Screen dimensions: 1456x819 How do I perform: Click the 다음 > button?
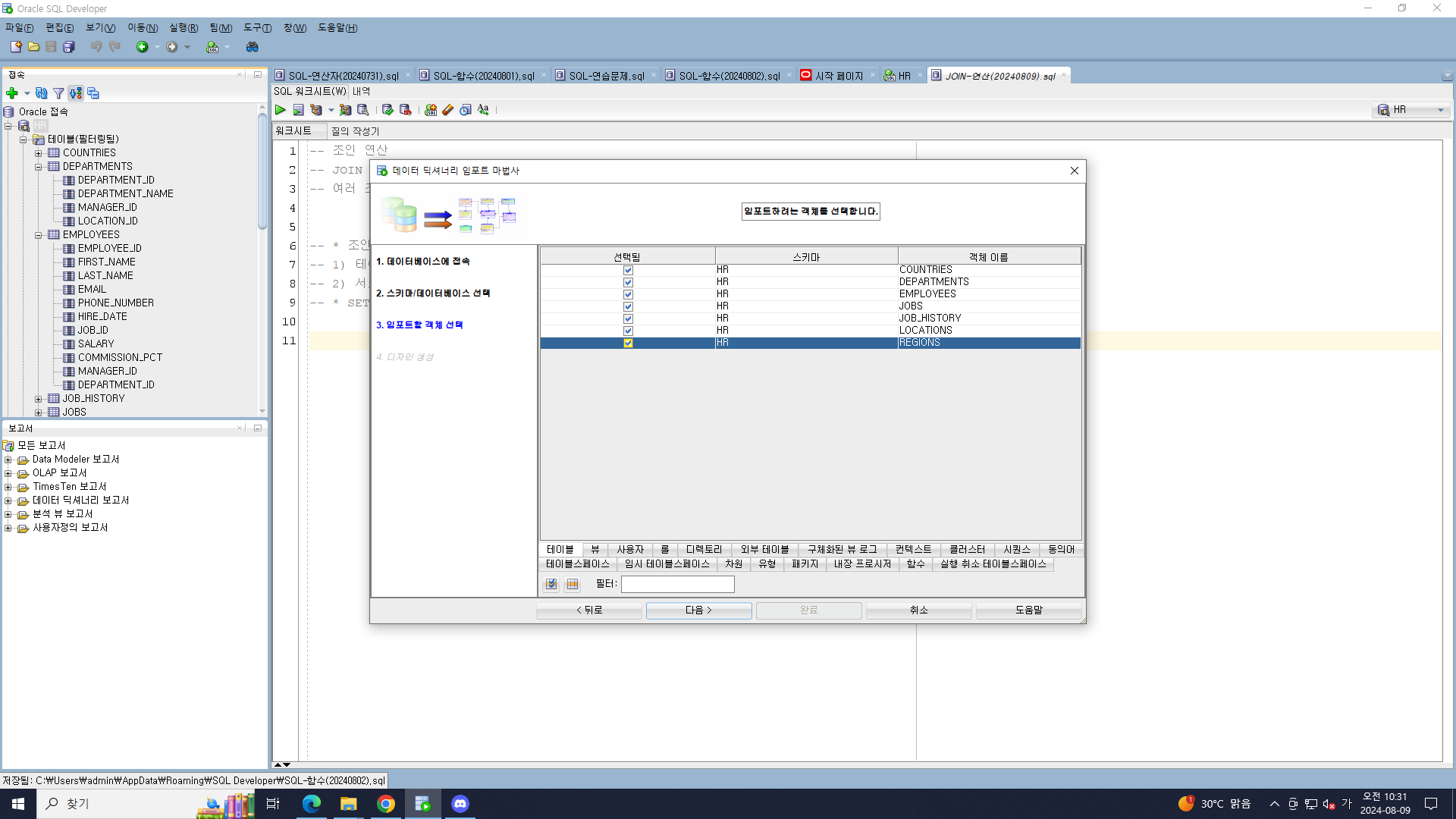pyautogui.click(x=698, y=610)
